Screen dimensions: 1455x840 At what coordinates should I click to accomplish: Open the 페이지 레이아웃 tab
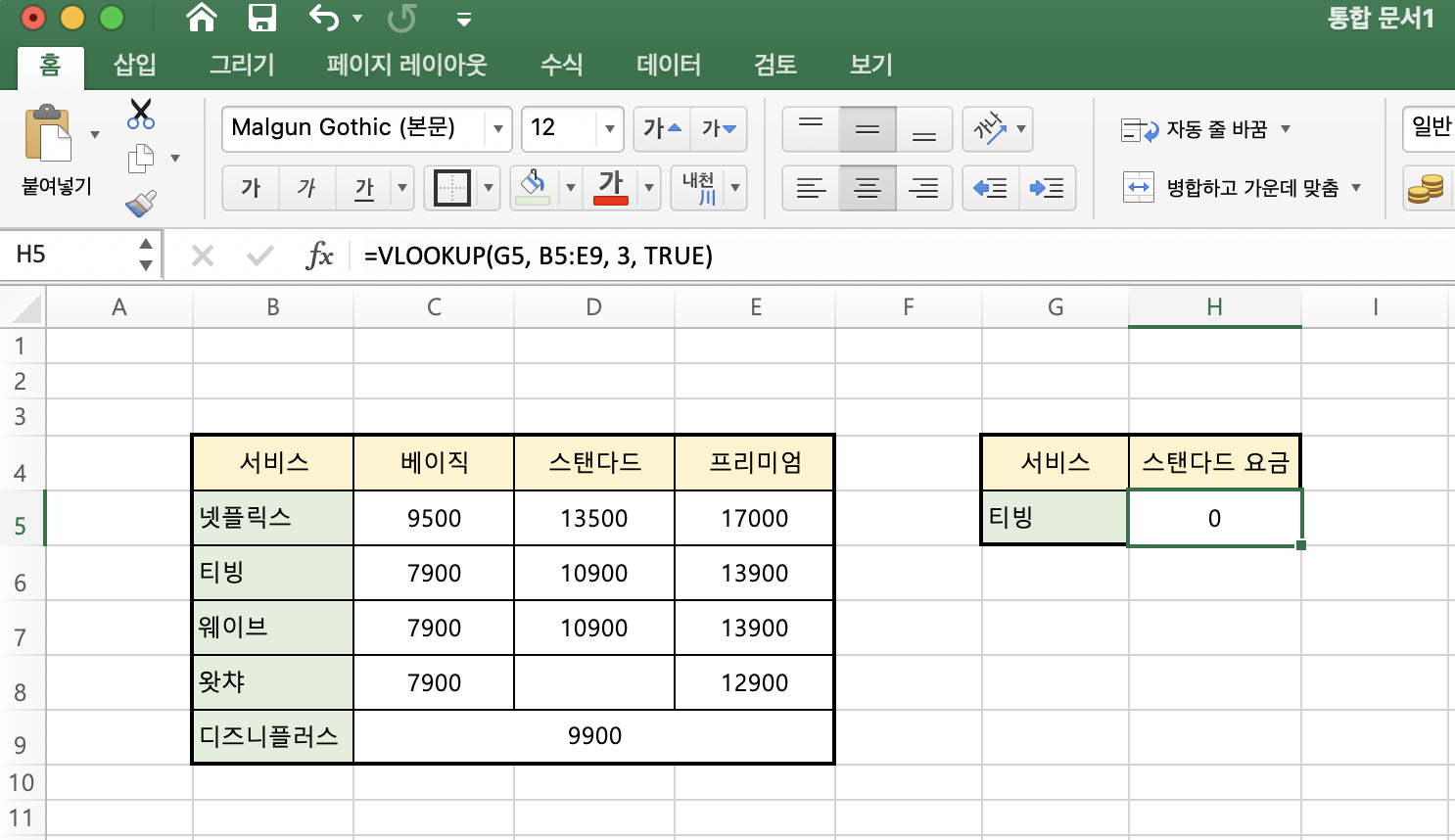tap(406, 65)
